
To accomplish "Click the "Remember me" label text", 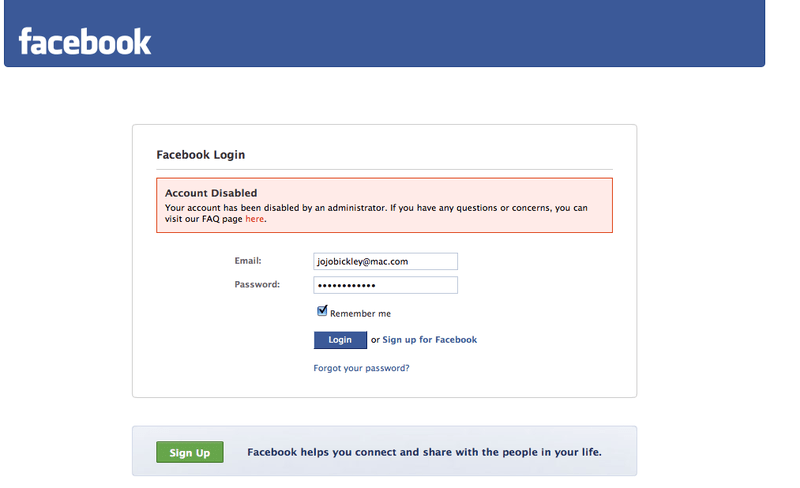I will (x=360, y=314).
